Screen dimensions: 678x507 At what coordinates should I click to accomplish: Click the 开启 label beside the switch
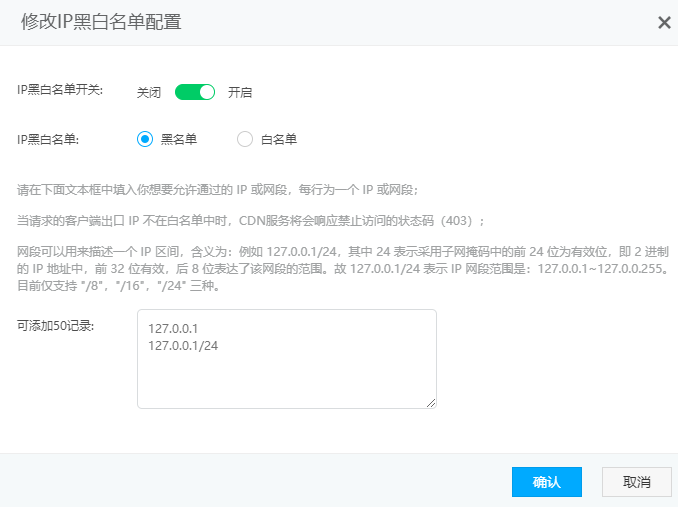click(240, 92)
